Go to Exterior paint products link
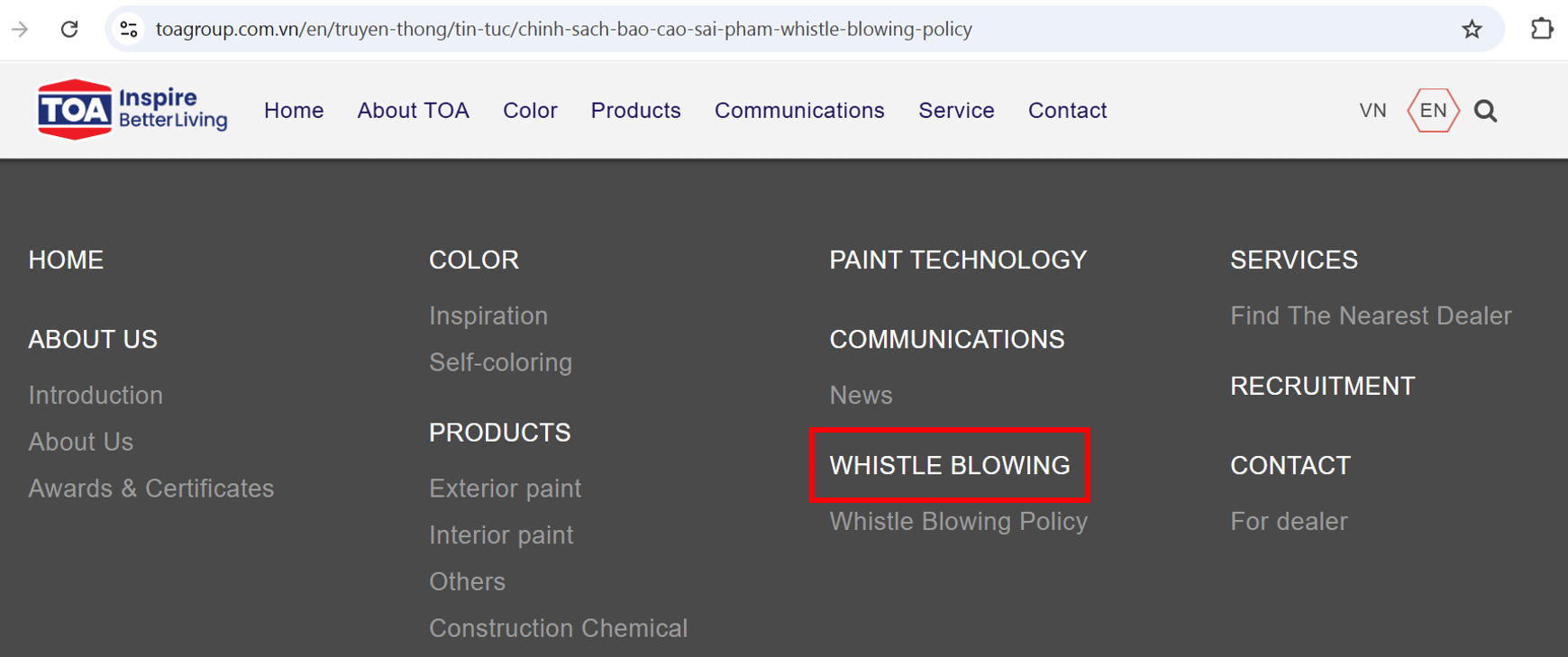Viewport: 1568px width, 657px height. 505,488
